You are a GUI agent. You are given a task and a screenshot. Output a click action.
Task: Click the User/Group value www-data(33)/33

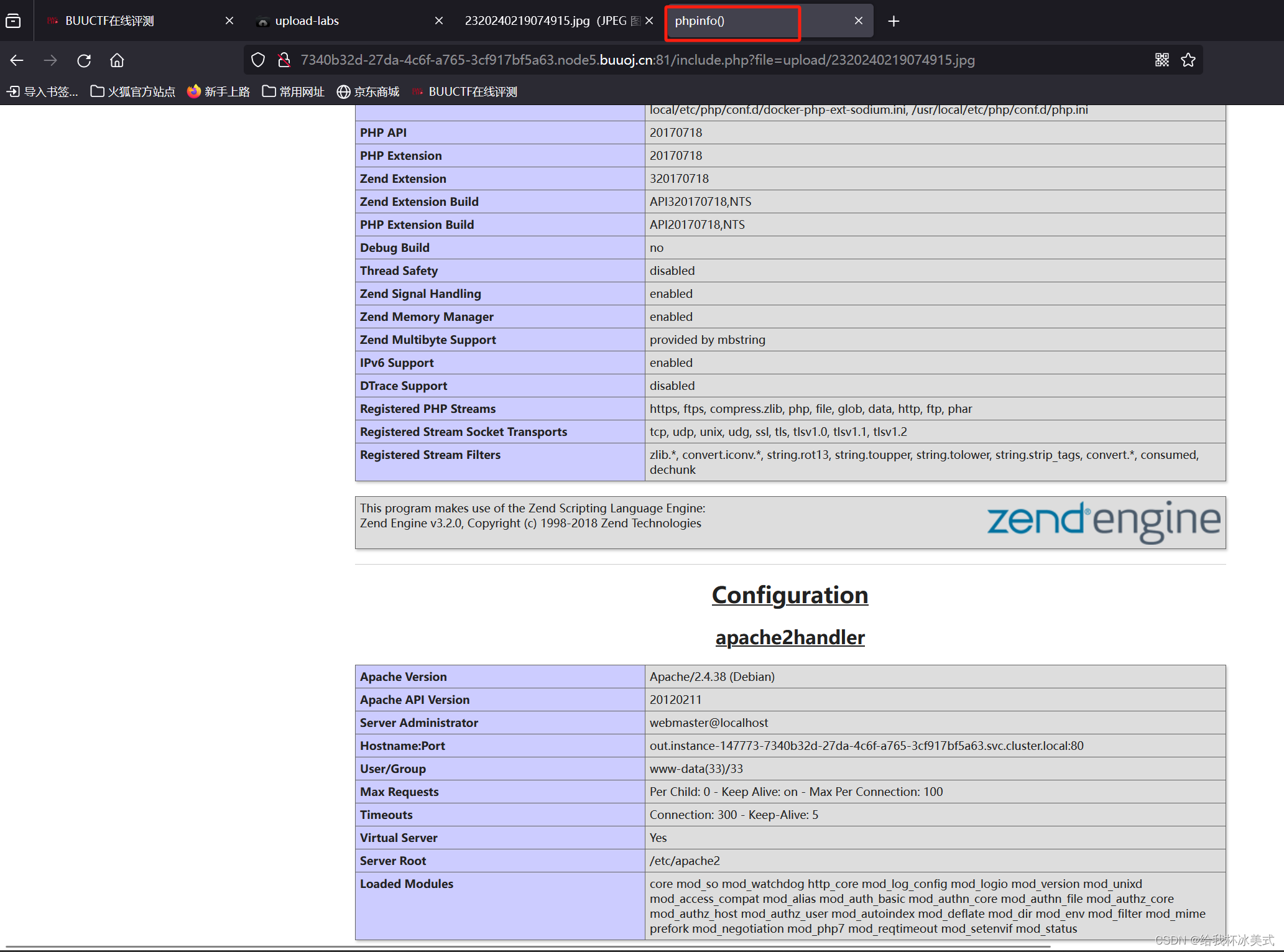tap(696, 769)
